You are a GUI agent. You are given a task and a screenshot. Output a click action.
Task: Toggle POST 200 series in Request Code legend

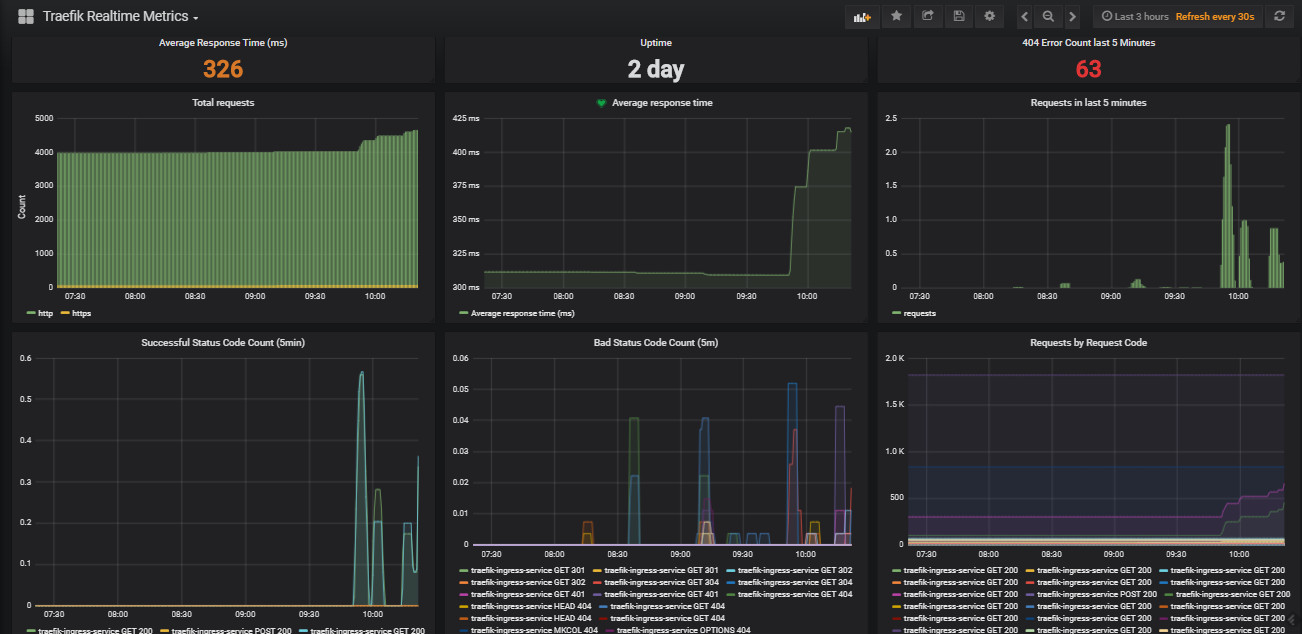point(1096,594)
